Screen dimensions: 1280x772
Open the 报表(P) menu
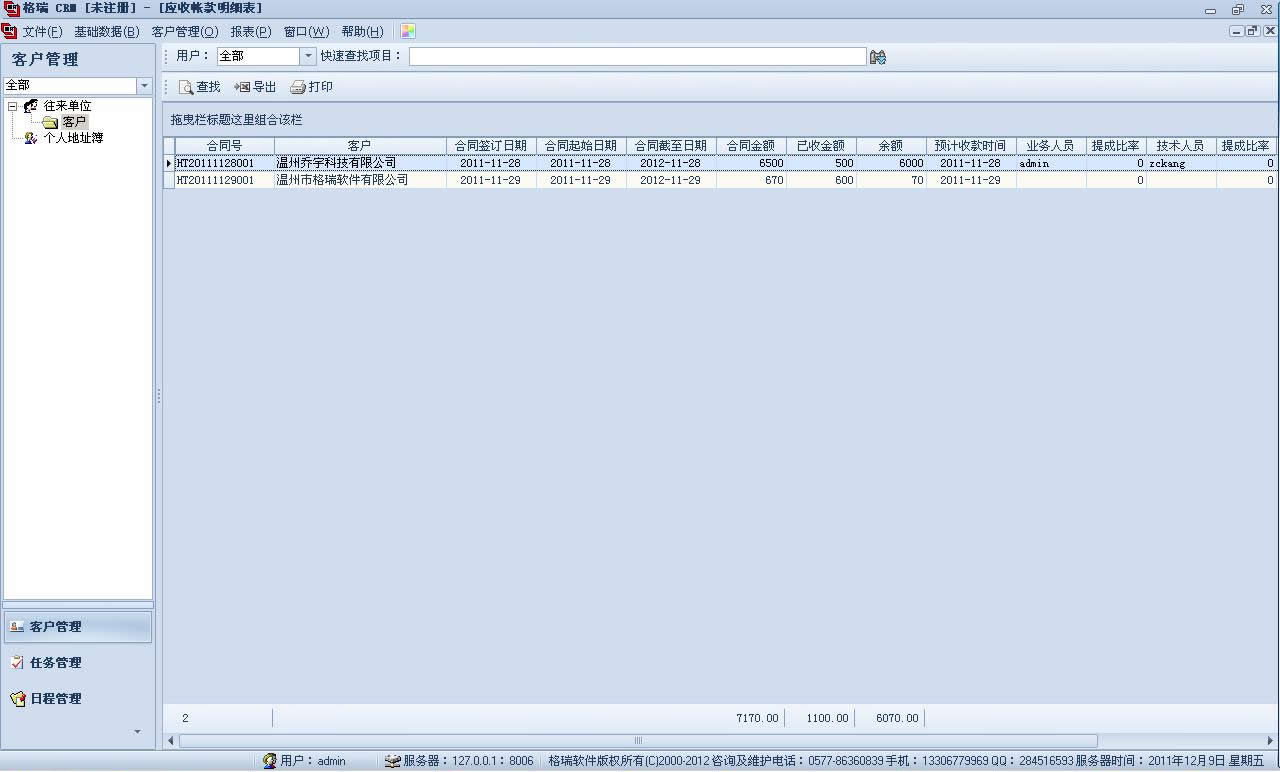tap(251, 32)
